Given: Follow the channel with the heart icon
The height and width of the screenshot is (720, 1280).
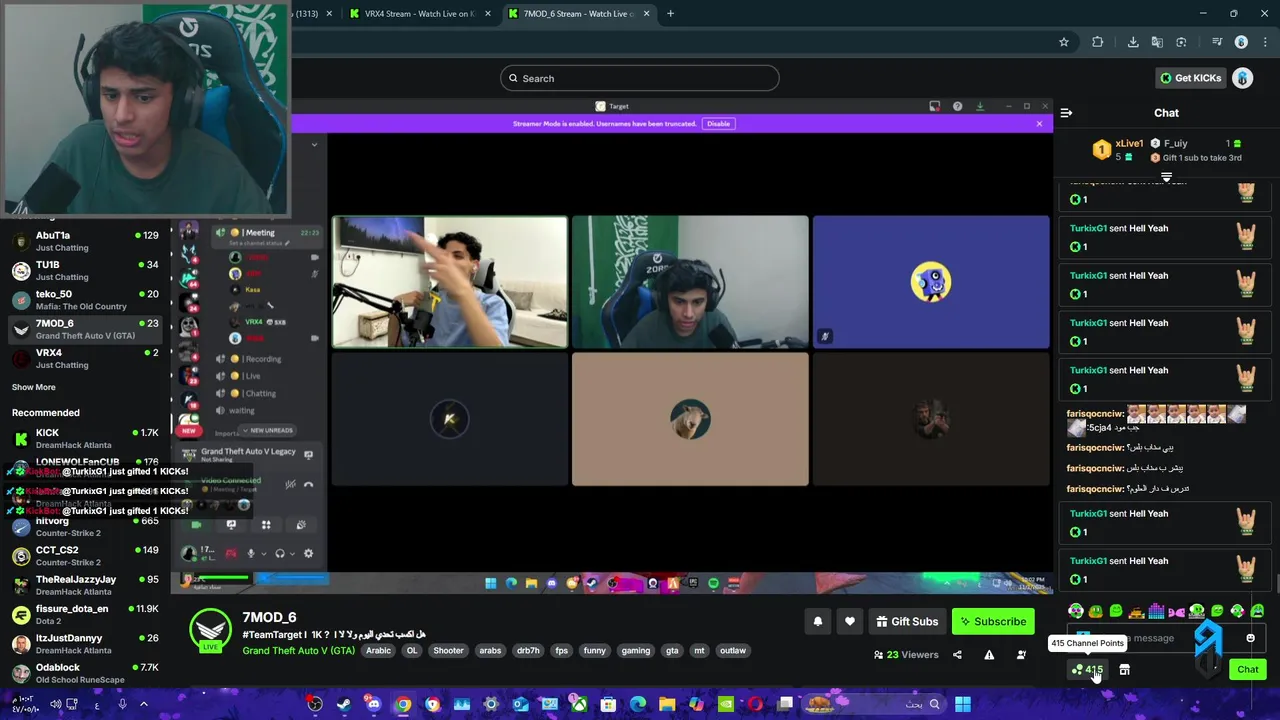Looking at the screenshot, I should pyautogui.click(x=849, y=621).
